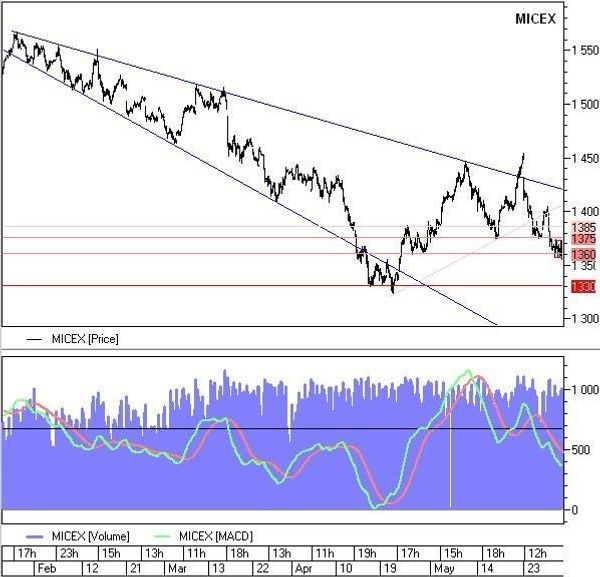Click the black Price legend line marker
The width and height of the screenshot is (600, 577).
point(34,339)
